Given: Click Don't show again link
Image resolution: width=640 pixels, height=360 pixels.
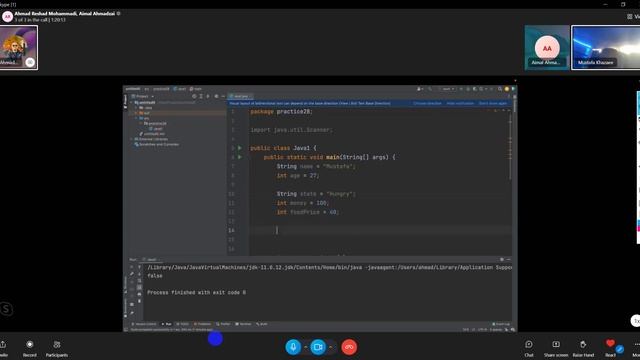Looking at the screenshot, I should 493,103.
